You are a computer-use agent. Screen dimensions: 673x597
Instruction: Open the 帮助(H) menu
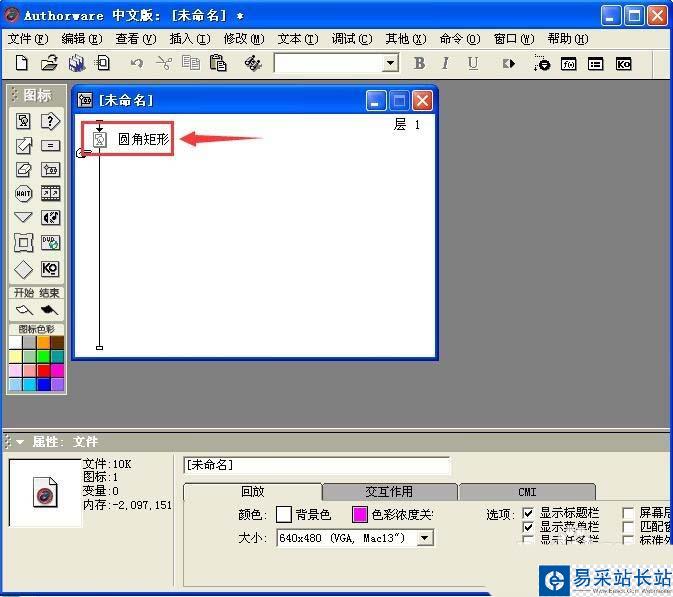pos(568,39)
